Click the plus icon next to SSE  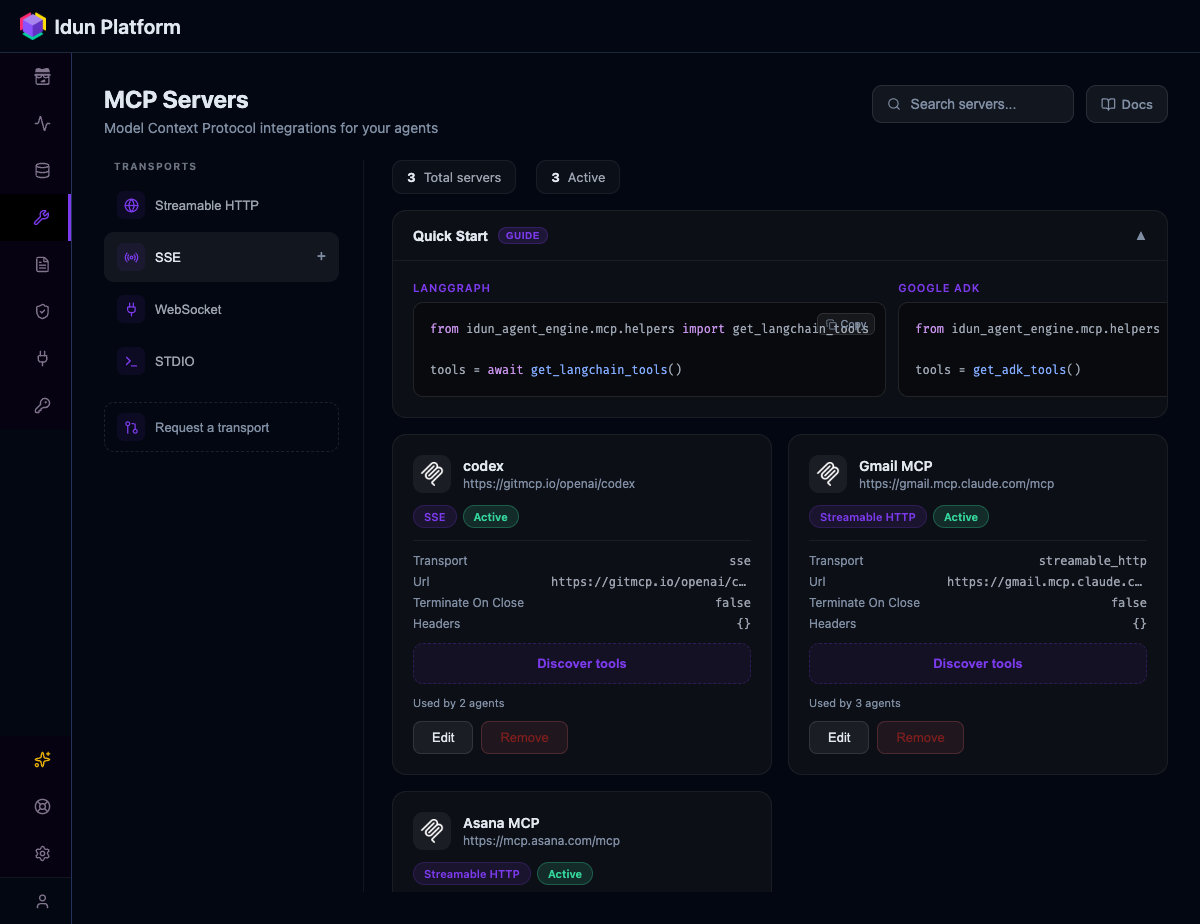coord(321,257)
